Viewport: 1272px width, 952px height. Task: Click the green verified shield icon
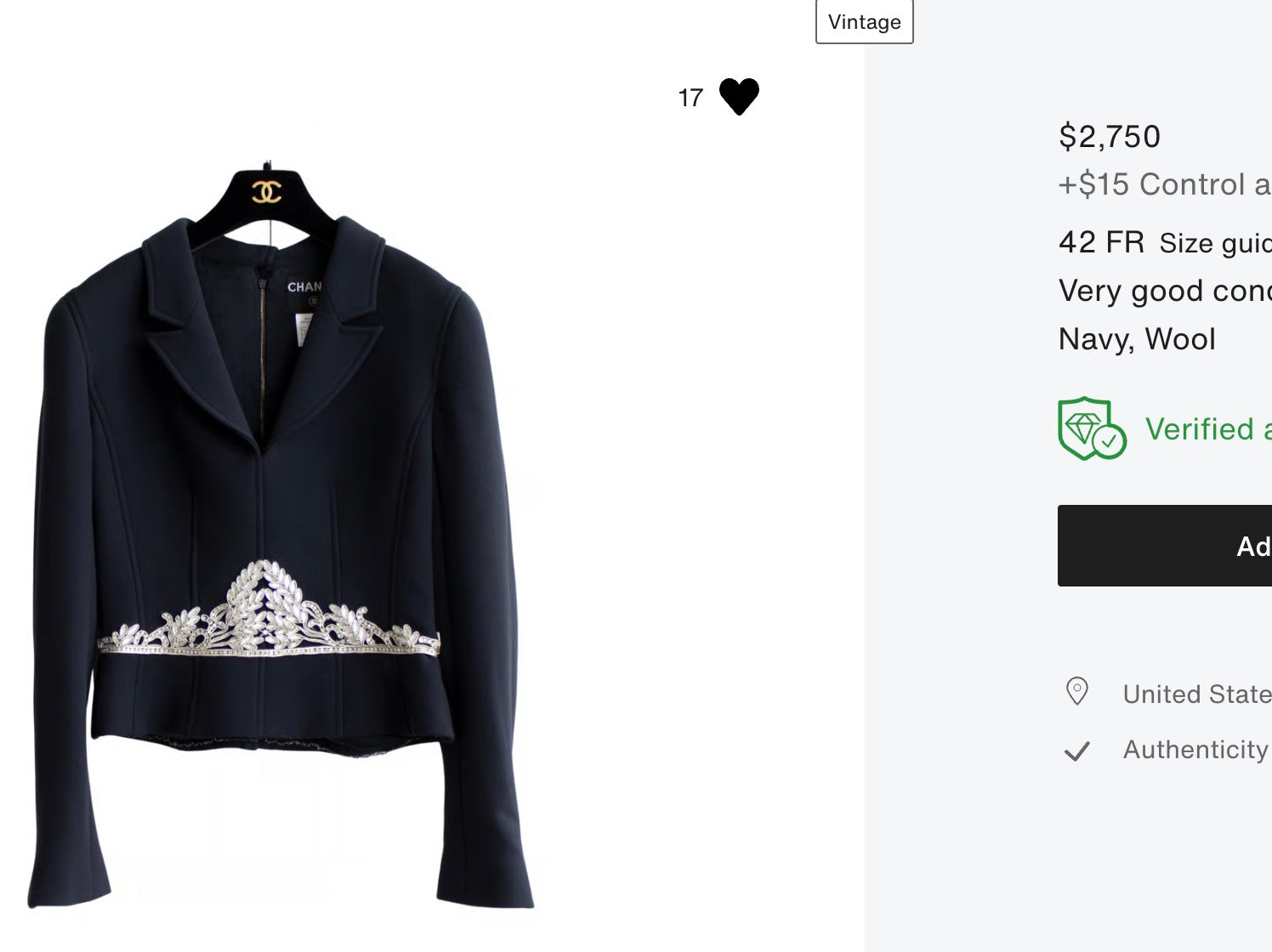tap(1092, 428)
